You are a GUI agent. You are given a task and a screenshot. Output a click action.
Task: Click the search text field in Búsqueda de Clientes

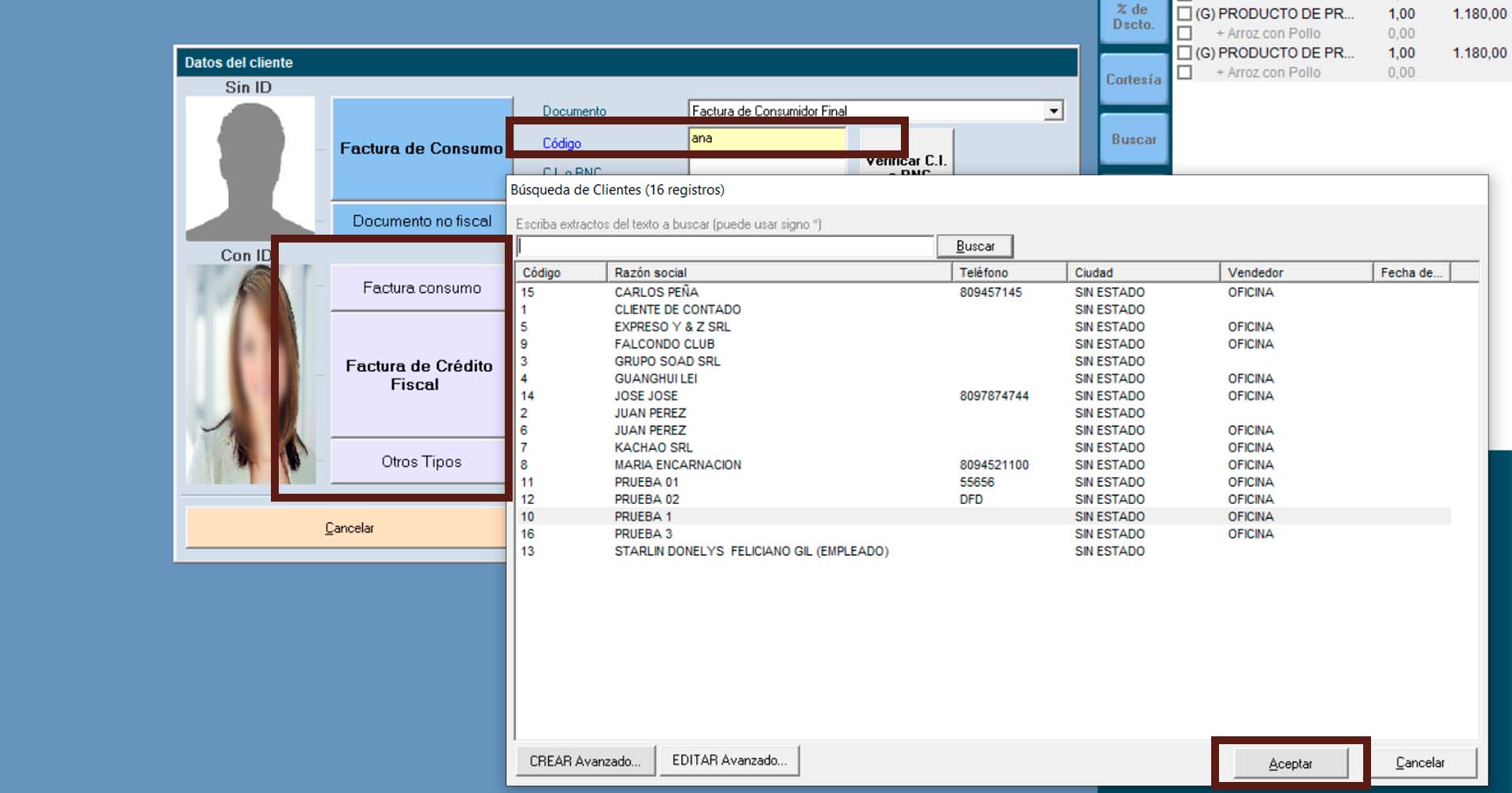click(x=724, y=246)
